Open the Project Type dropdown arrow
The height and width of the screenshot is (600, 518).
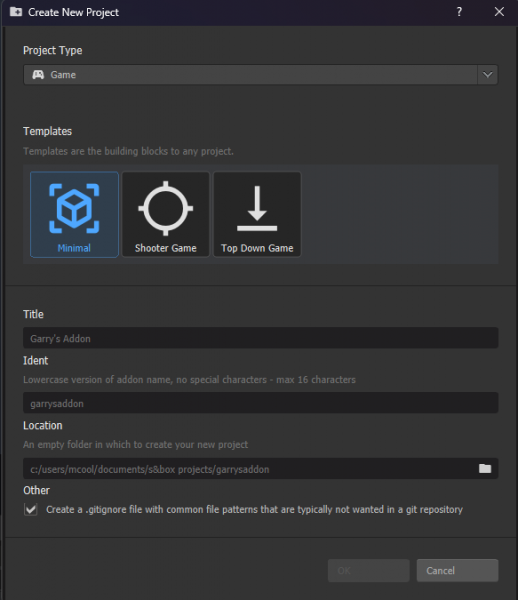pos(487,75)
